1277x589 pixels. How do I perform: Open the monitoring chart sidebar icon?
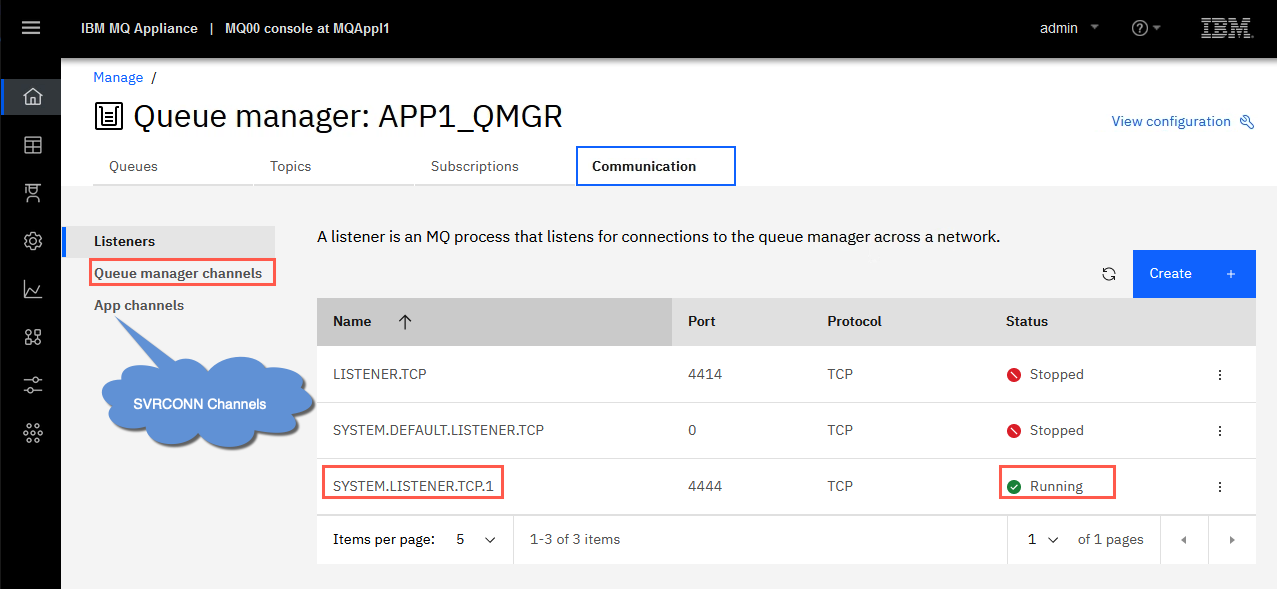[x=33, y=289]
